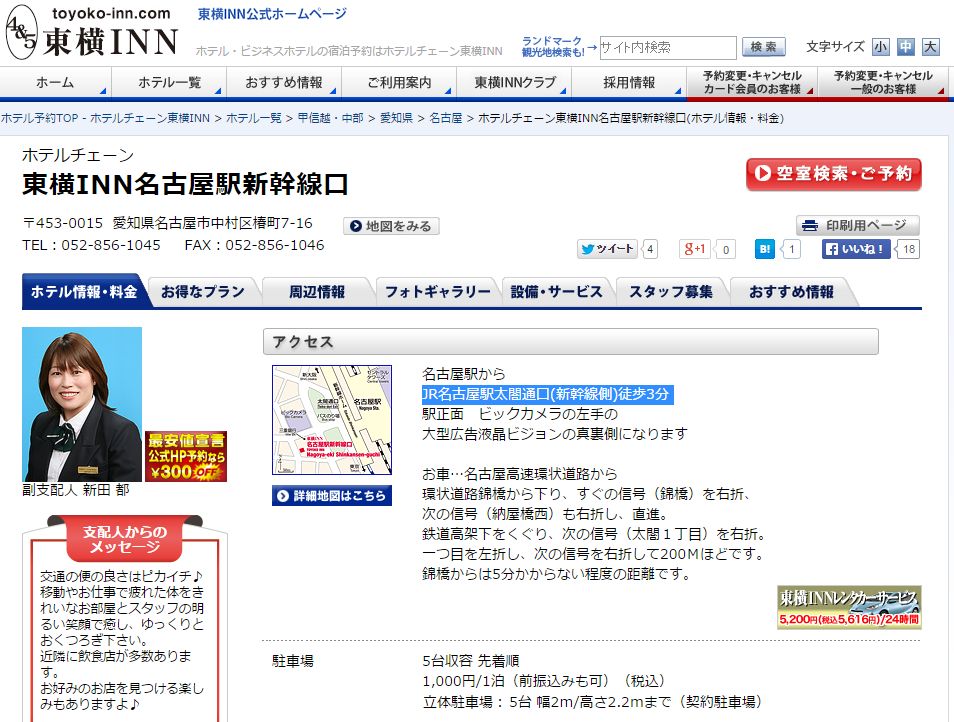Screen dimensions: 954x722
Task: Open the フォトギャラリー tab
Action: click(x=437, y=291)
